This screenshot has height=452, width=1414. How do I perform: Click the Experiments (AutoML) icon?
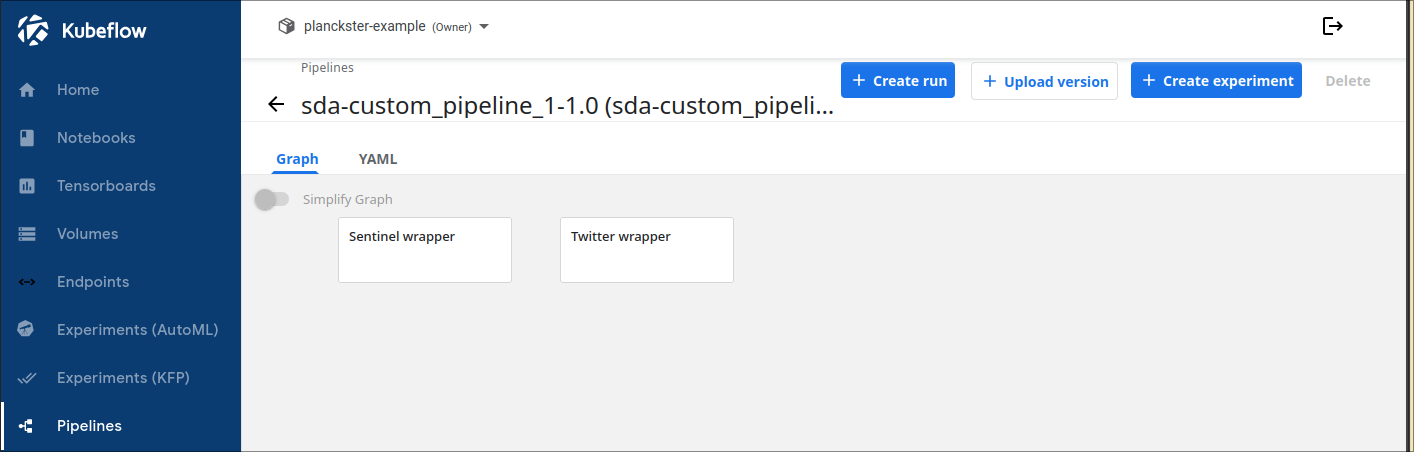pos(27,330)
